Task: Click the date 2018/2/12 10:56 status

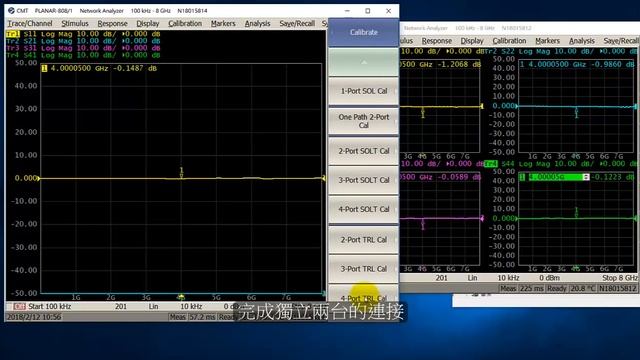Action: pos(34,317)
